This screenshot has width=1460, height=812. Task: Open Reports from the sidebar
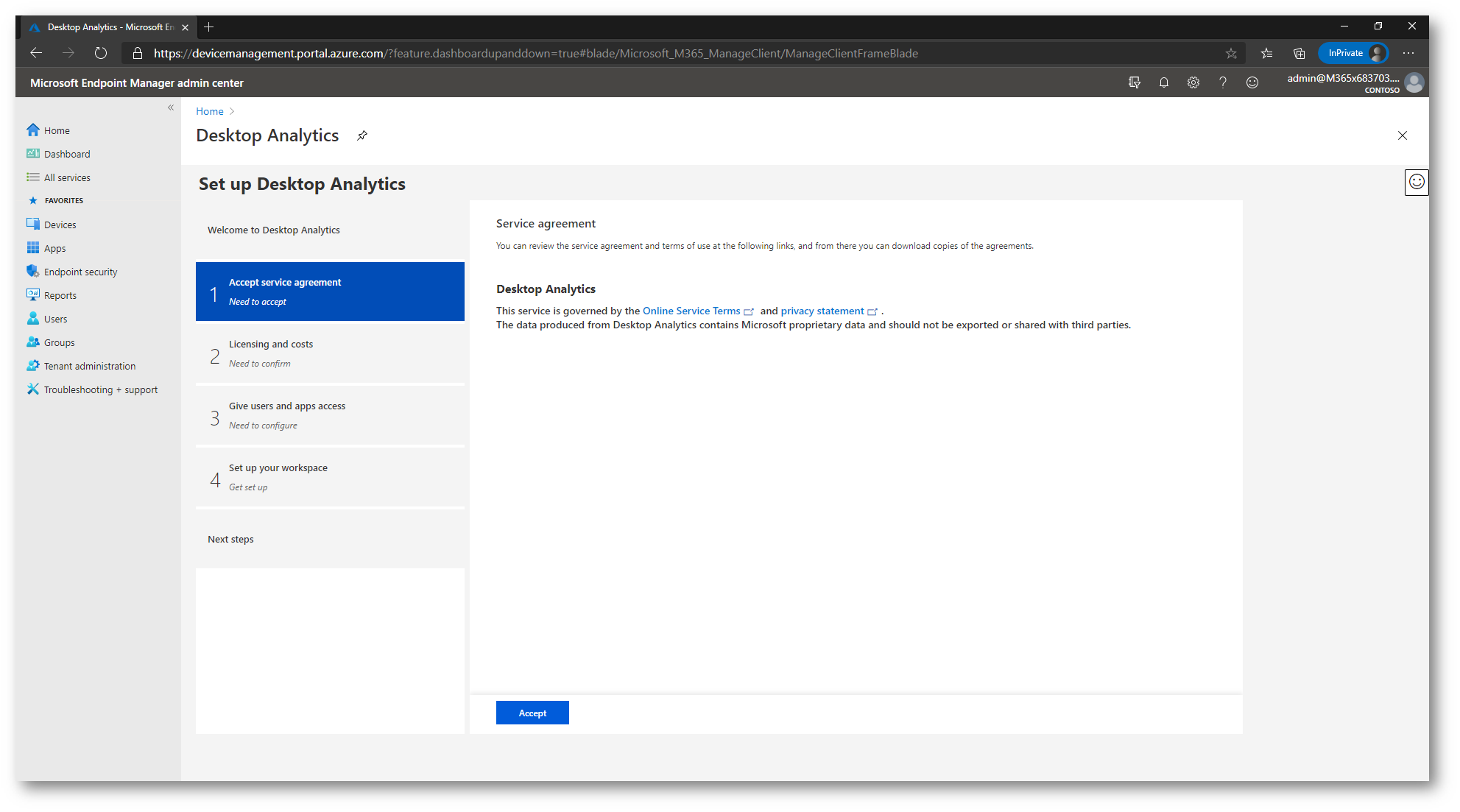click(x=60, y=295)
